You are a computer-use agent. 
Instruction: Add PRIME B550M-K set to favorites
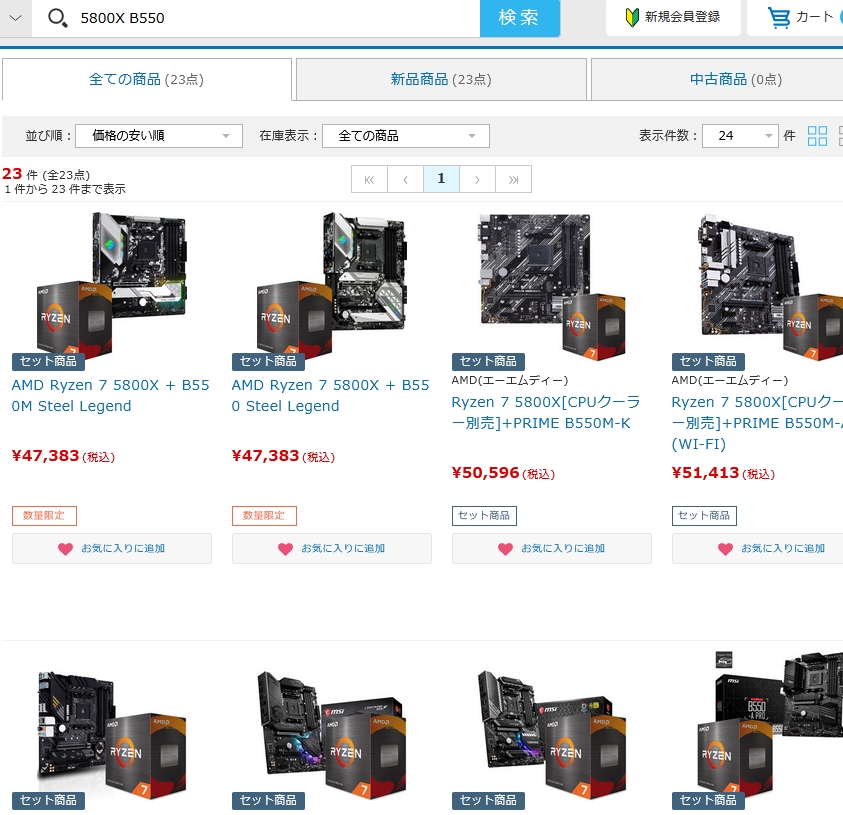click(x=552, y=548)
